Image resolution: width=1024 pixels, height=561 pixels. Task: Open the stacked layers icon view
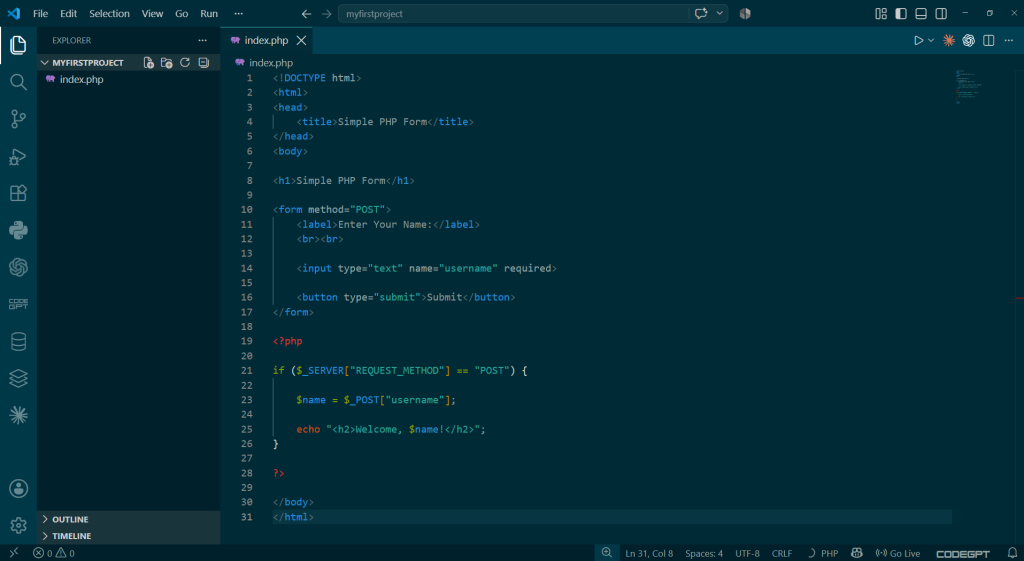18,378
